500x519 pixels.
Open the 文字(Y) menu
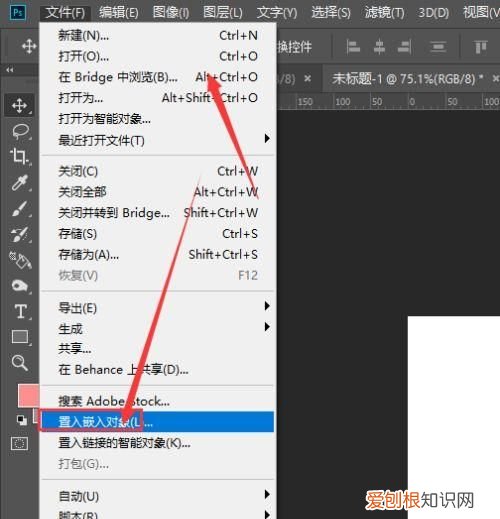[x=277, y=13]
